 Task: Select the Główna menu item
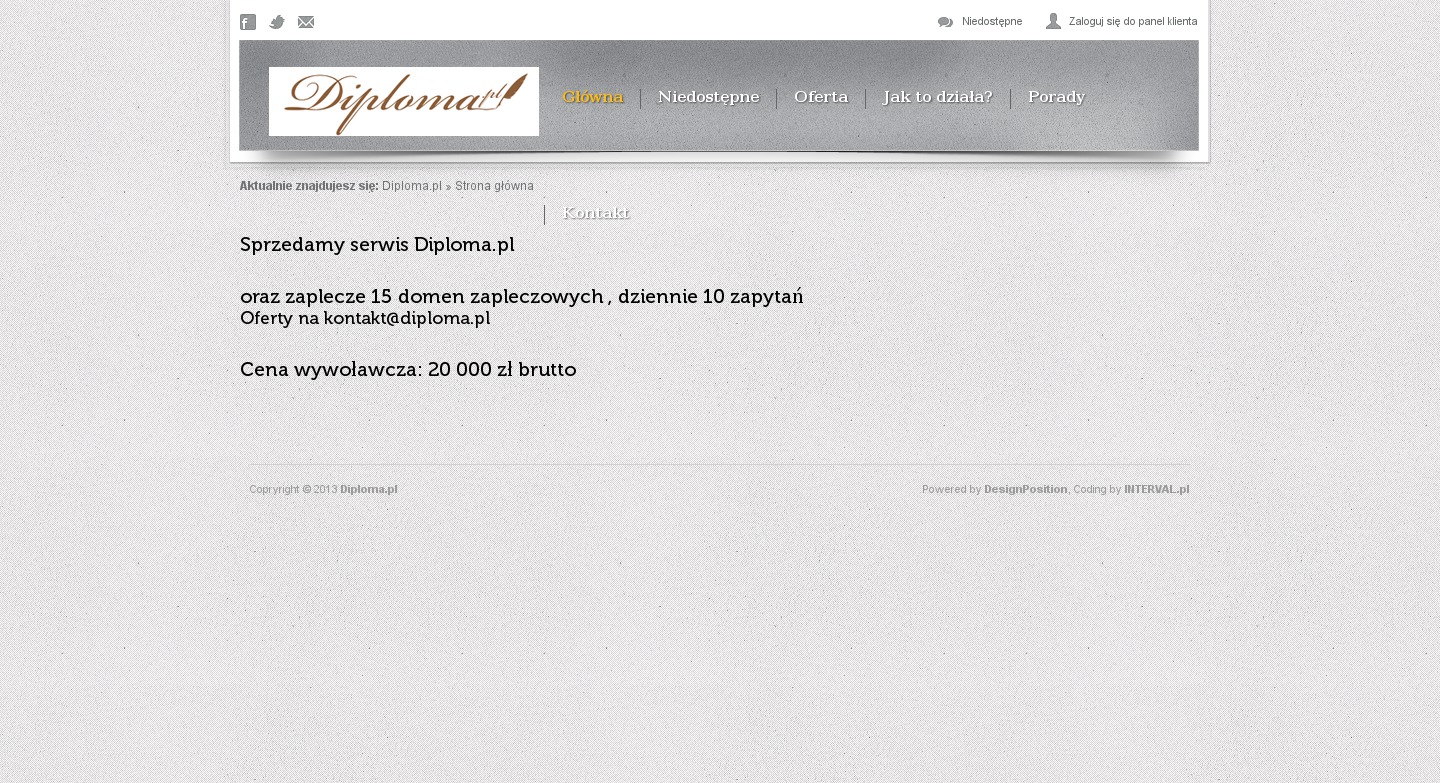coord(592,97)
